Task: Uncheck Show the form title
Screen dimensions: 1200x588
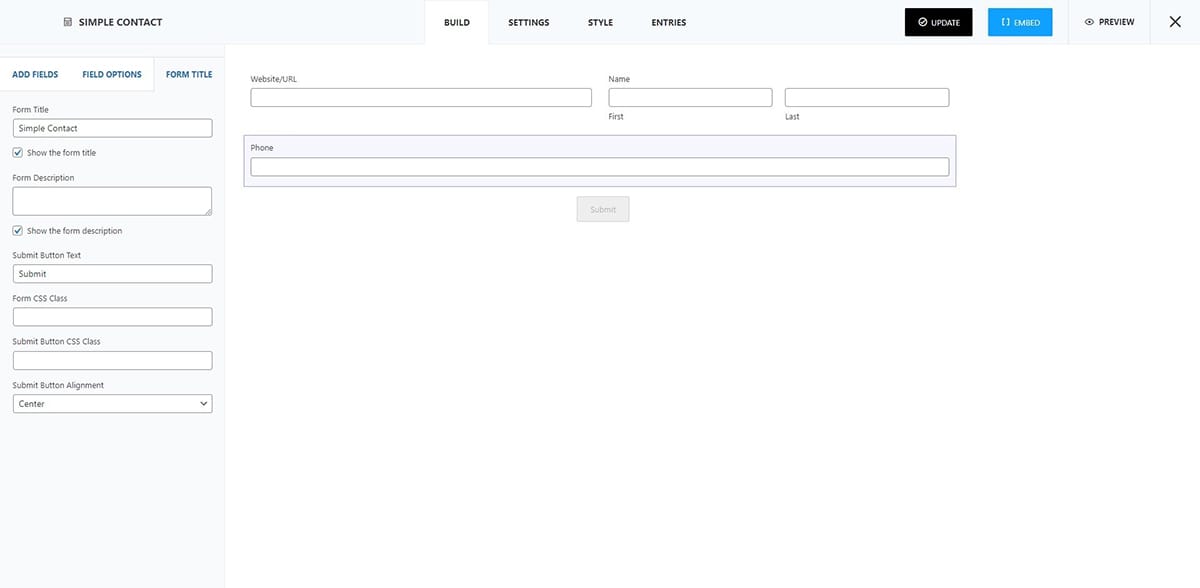Action: point(18,153)
